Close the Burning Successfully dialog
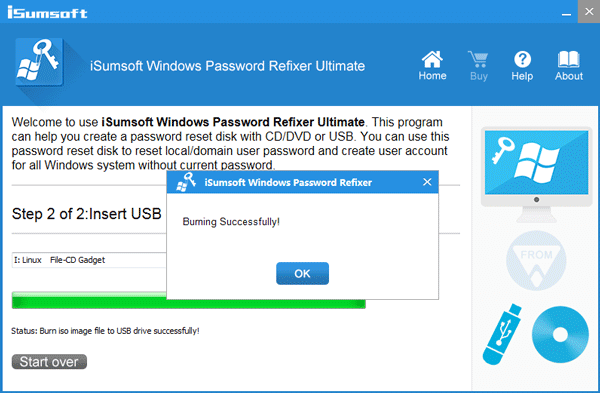 [x=427, y=182]
